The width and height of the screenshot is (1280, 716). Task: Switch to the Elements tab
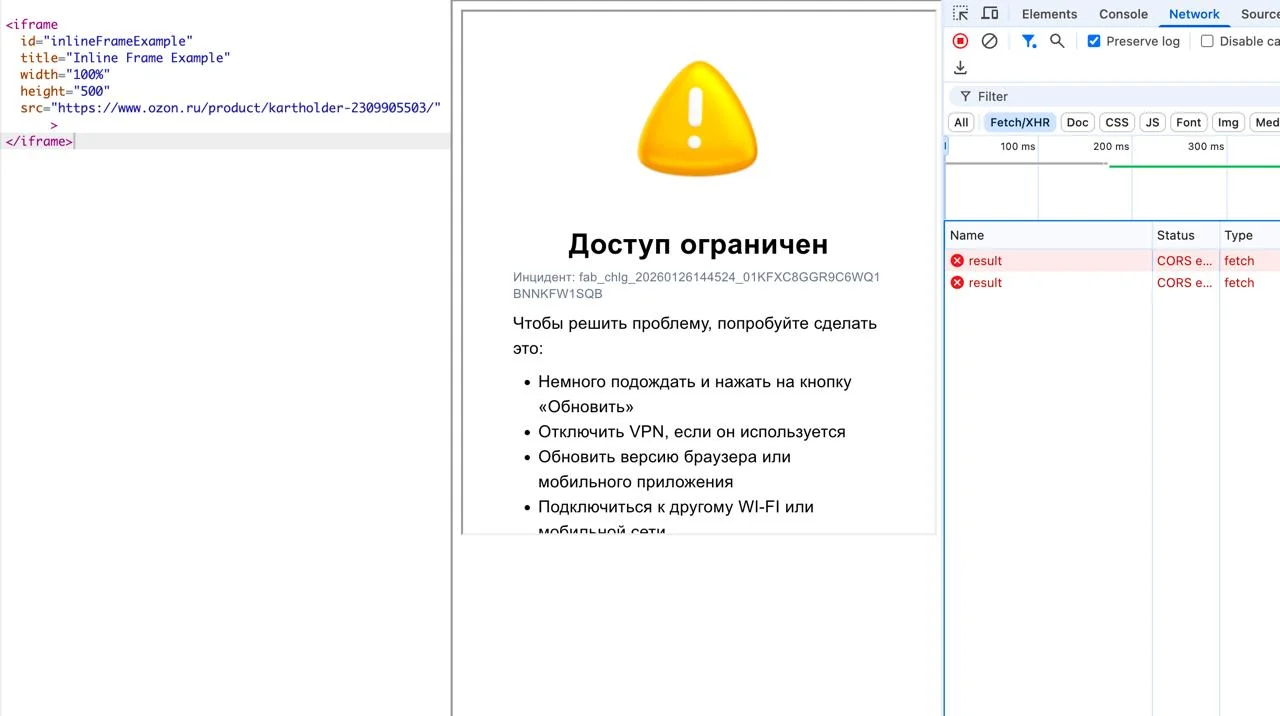pyautogui.click(x=1049, y=14)
